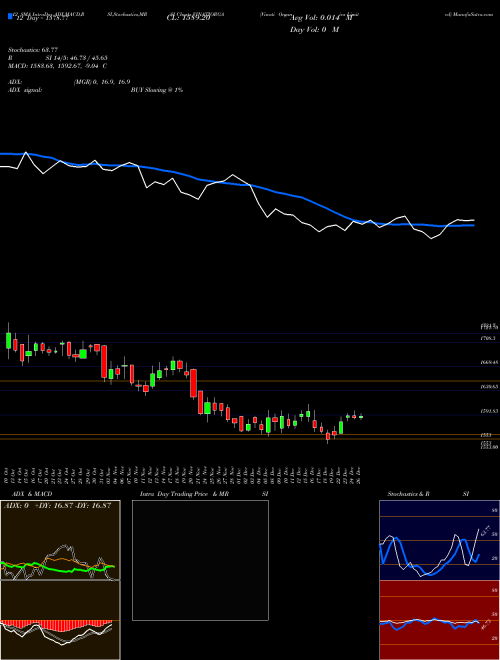Click the 'Avg Vol: 0.014 M' readout
Viewport: 500px width, 660px height.
[322, 18]
